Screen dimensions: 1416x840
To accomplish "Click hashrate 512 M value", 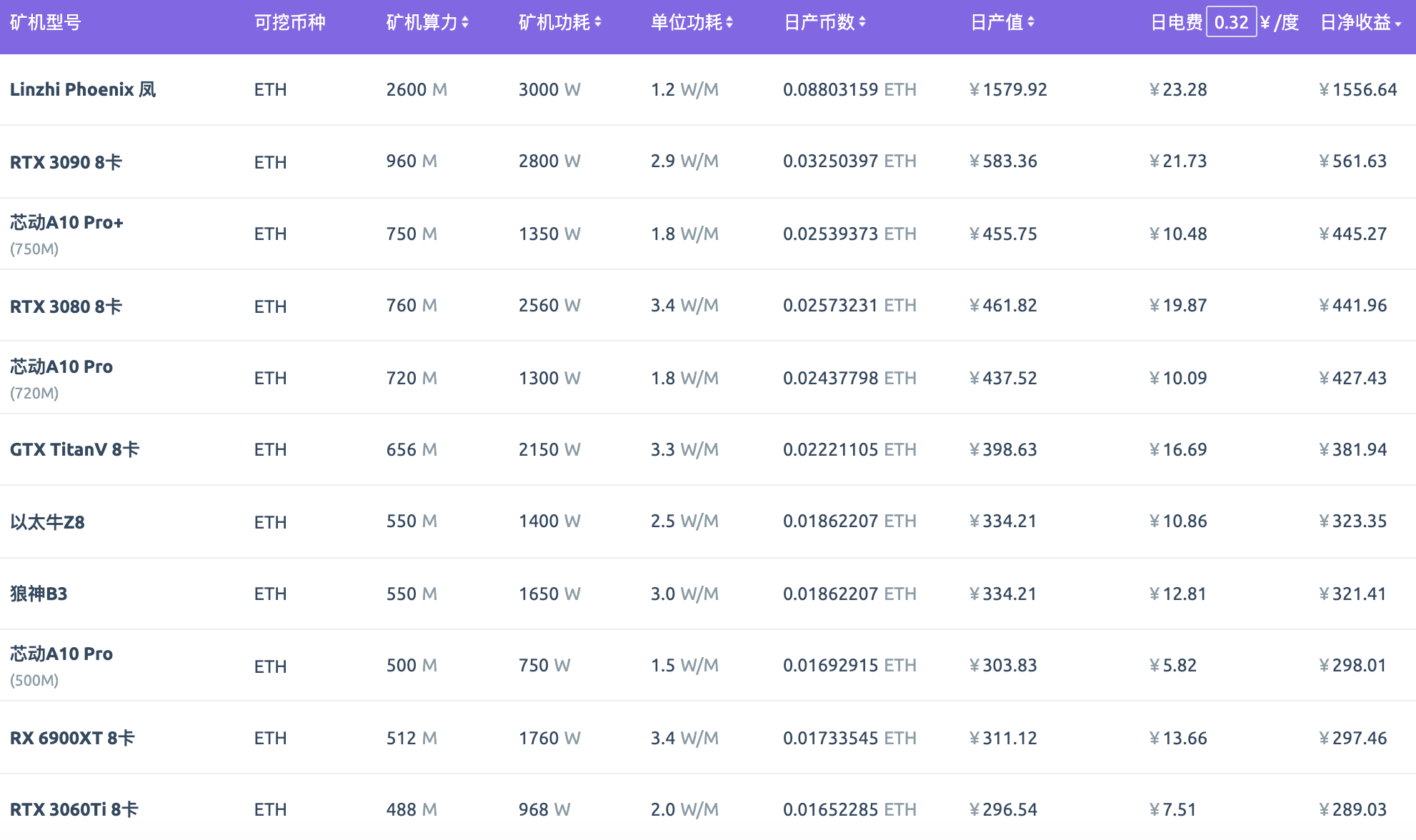I will point(412,738).
